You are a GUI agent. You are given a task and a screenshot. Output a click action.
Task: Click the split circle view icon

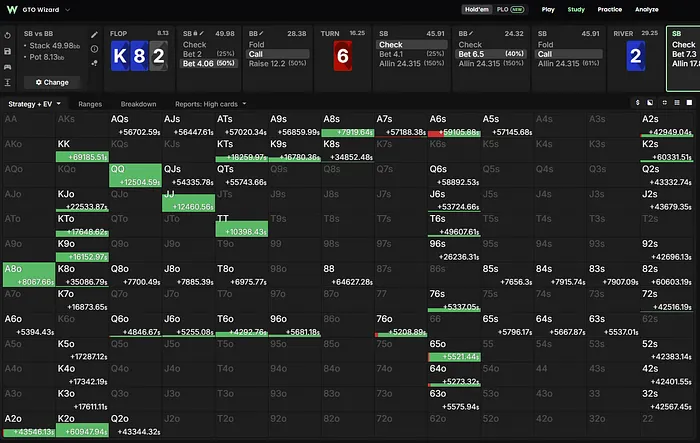(x=664, y=103)
